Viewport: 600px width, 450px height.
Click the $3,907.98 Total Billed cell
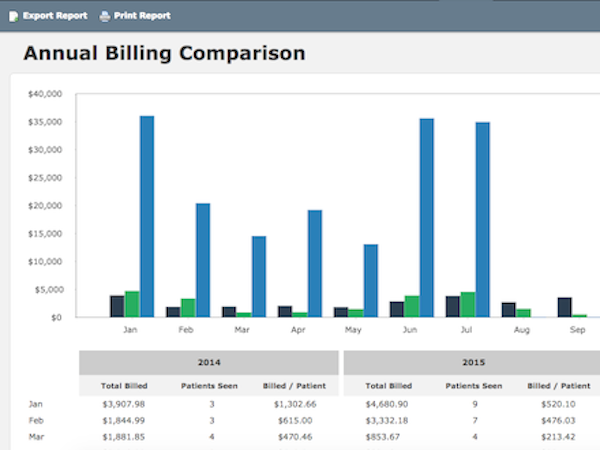pyautogui.click(x=124, y=404)
